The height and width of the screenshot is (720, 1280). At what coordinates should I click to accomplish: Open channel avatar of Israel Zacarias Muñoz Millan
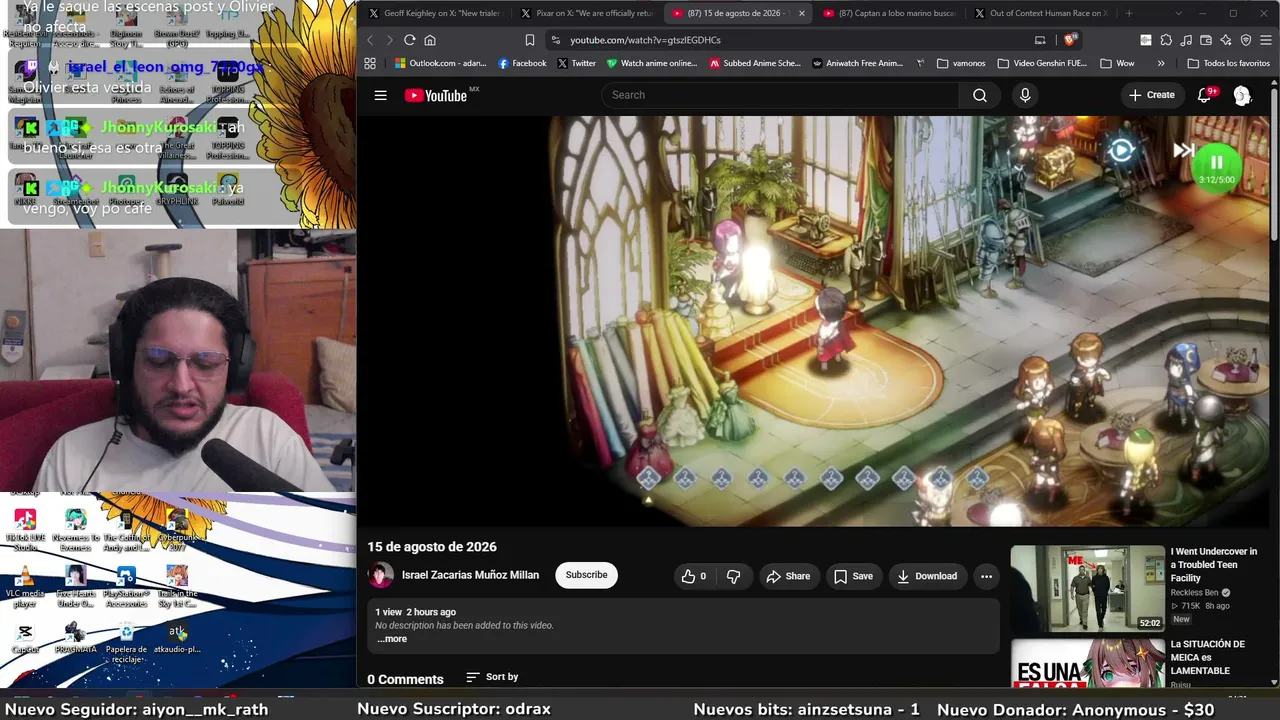coord(380,575)
